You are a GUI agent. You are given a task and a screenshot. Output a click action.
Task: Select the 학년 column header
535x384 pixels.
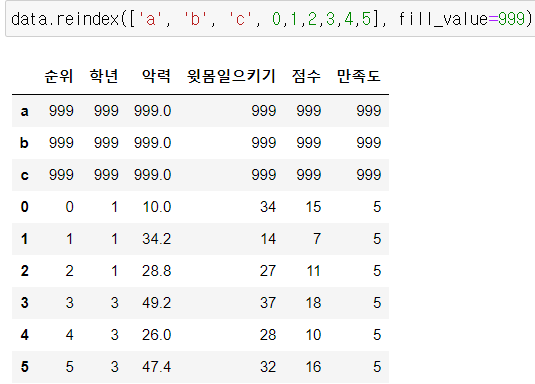point(104,76)
